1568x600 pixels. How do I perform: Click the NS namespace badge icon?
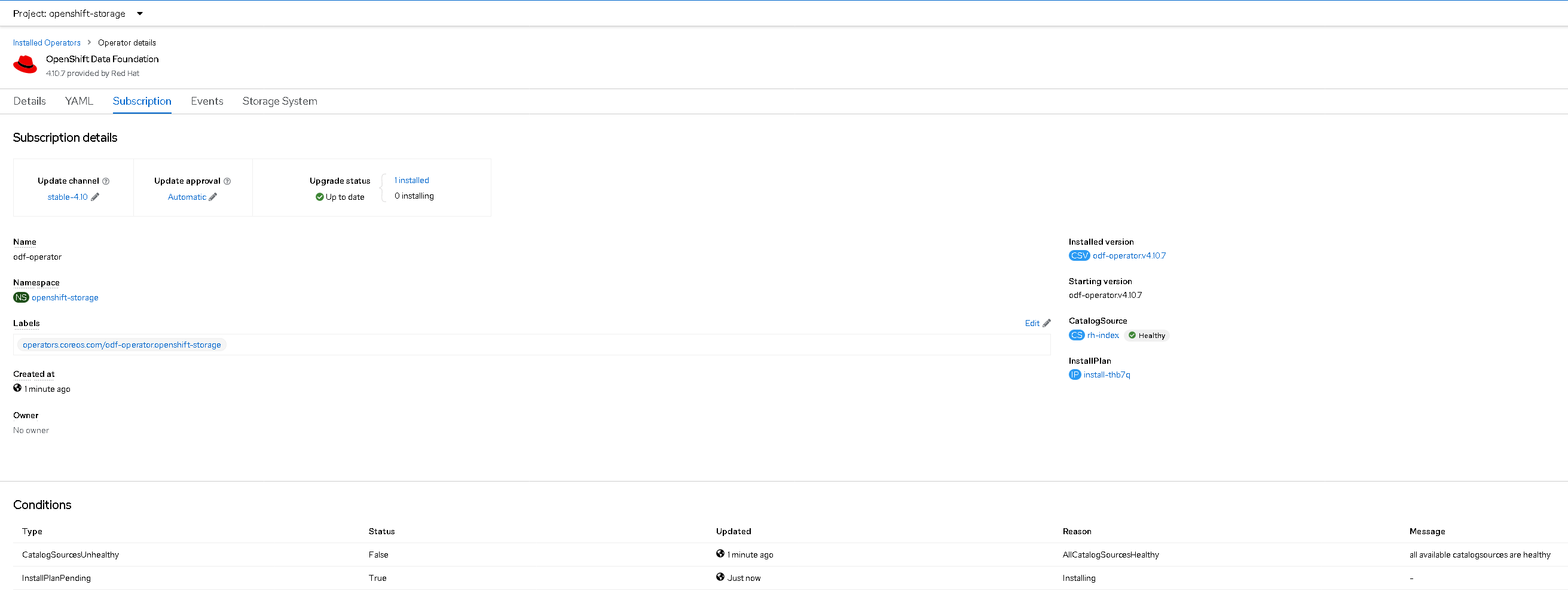(20, 297)
